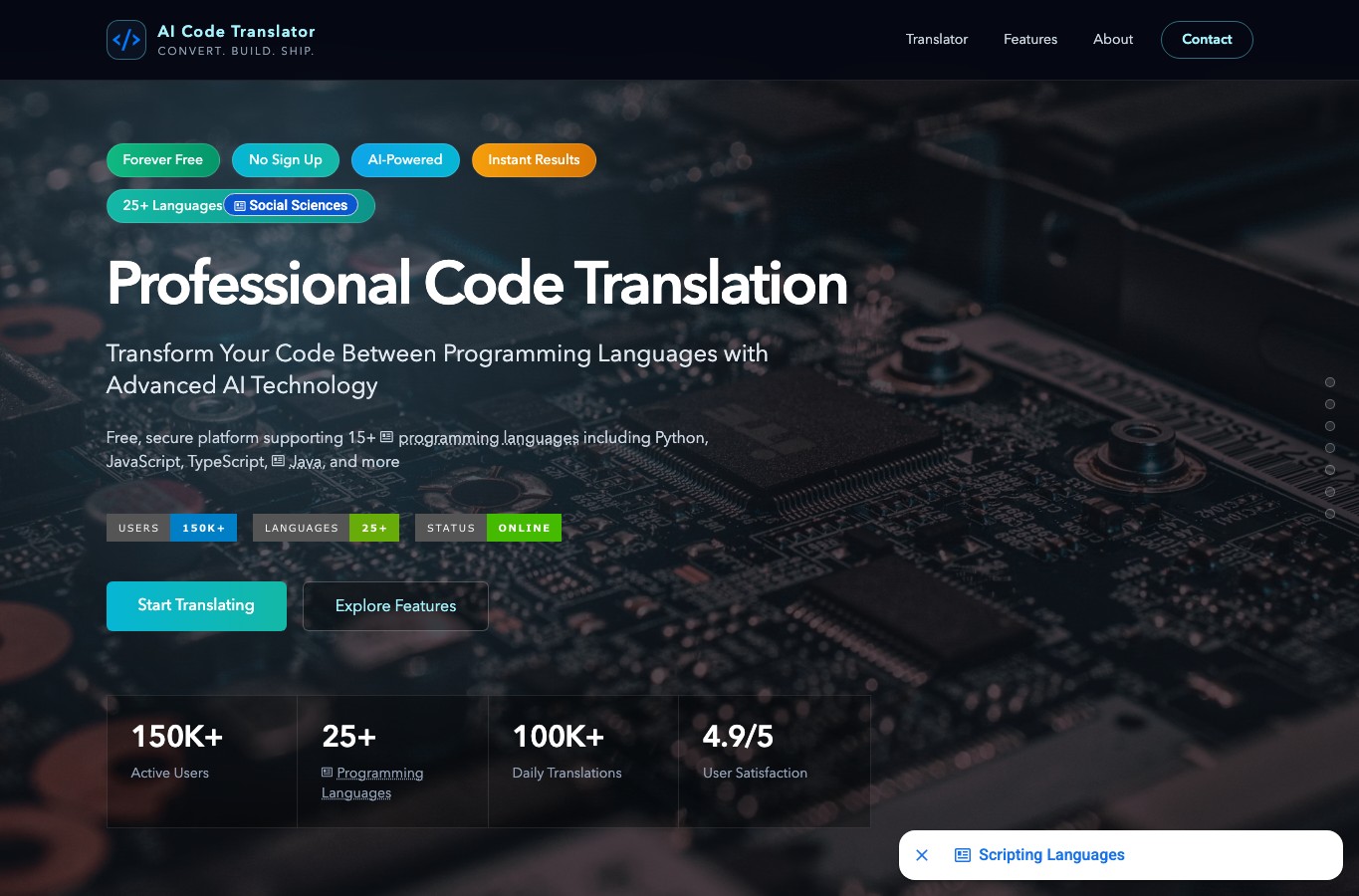Screen dimensions: 1359x896
Task: Select the fifth section navigation dot
Action: 1330,470
